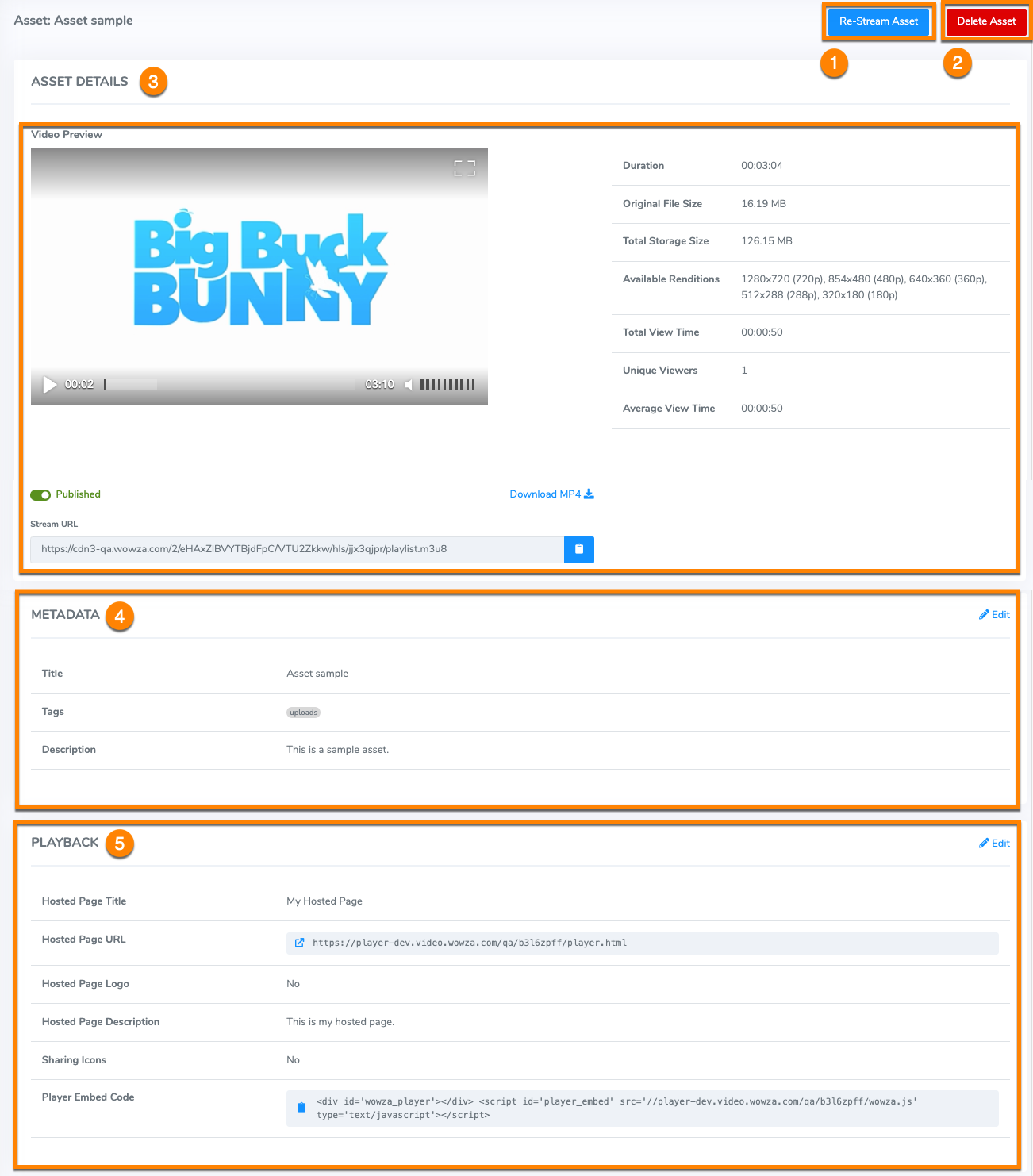Screen dimensions: 1033x1176
Task: Click the description 'This is a sample asset.'
Action: 338,750
